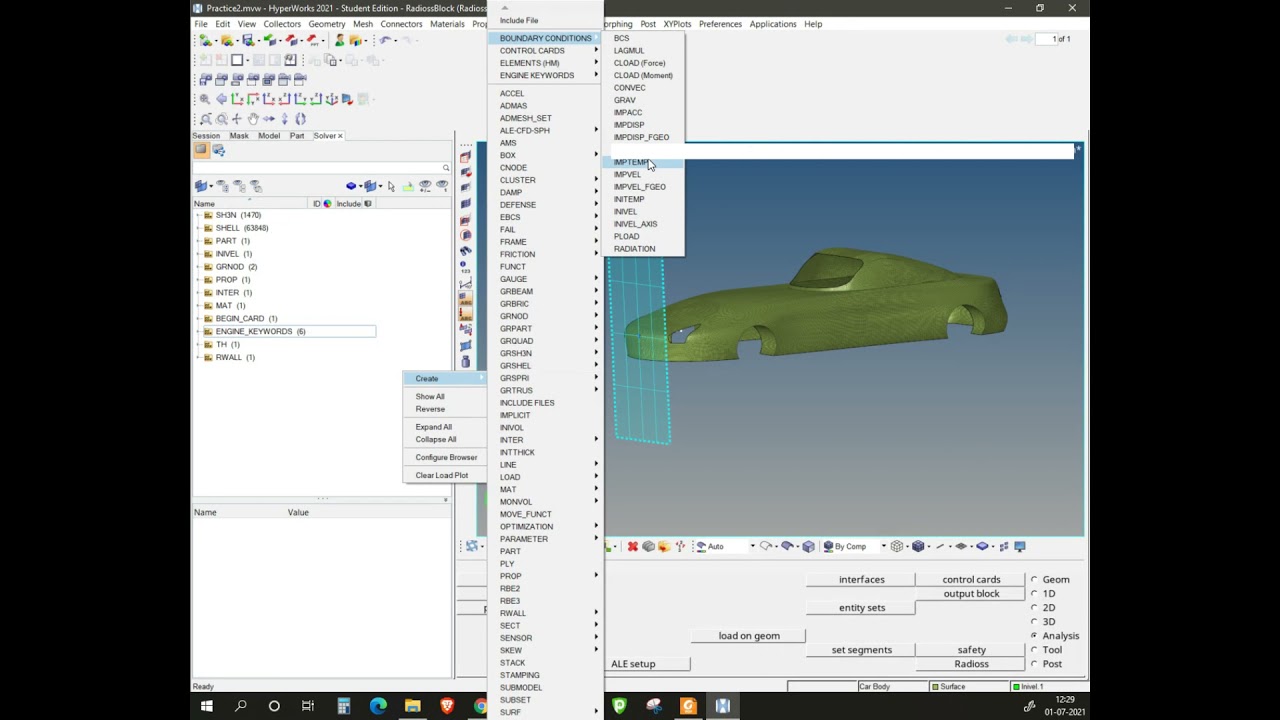Click the load on geom button
Image resolution: width=1280 pixels, height=720 pixels.
coord(749,636)
